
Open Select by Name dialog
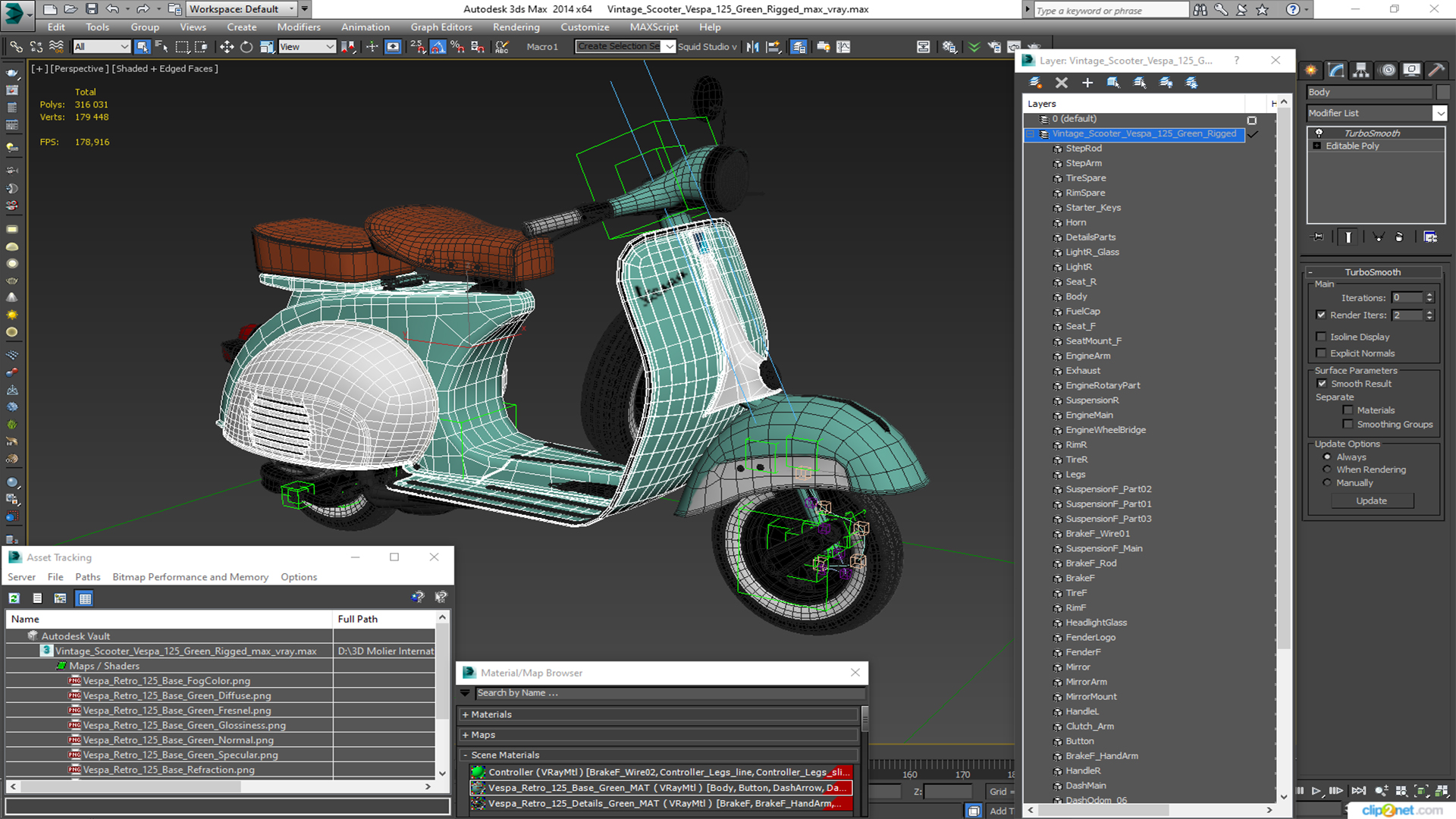coord(162,47)
